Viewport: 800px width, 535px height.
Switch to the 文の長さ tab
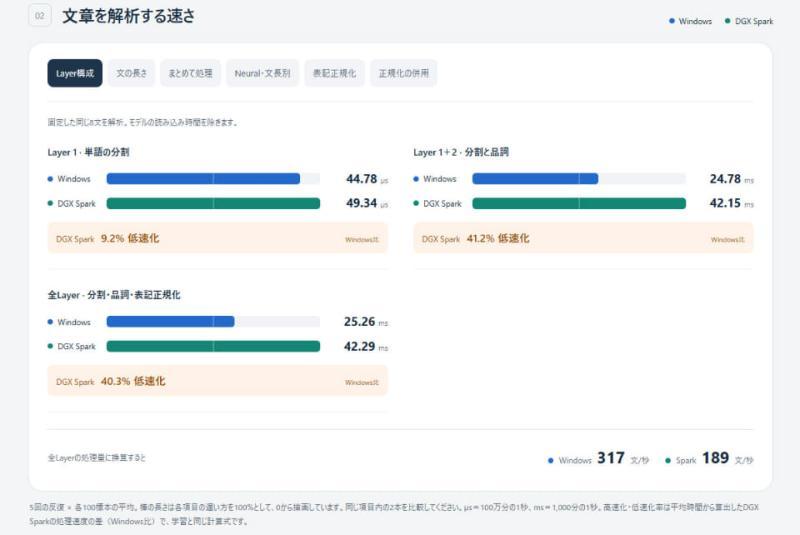131,73
